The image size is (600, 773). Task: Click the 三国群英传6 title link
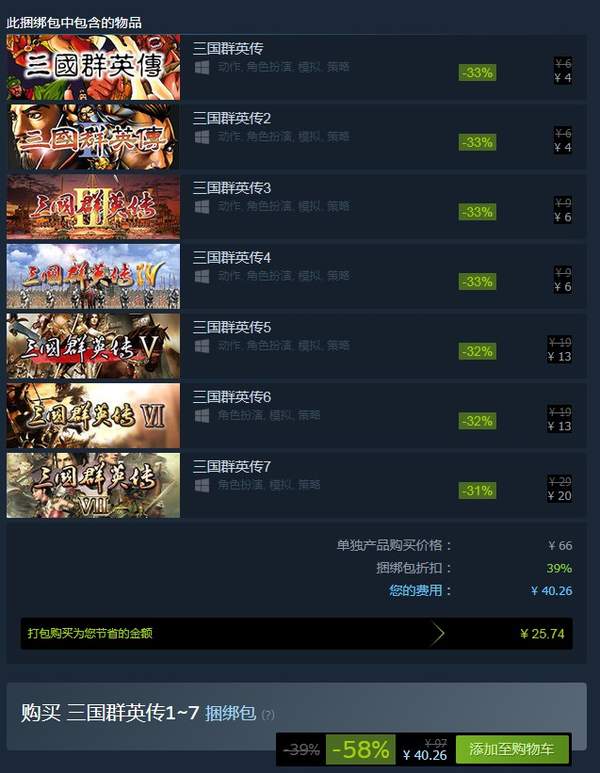pyautogui.click(x=232, y=397)
